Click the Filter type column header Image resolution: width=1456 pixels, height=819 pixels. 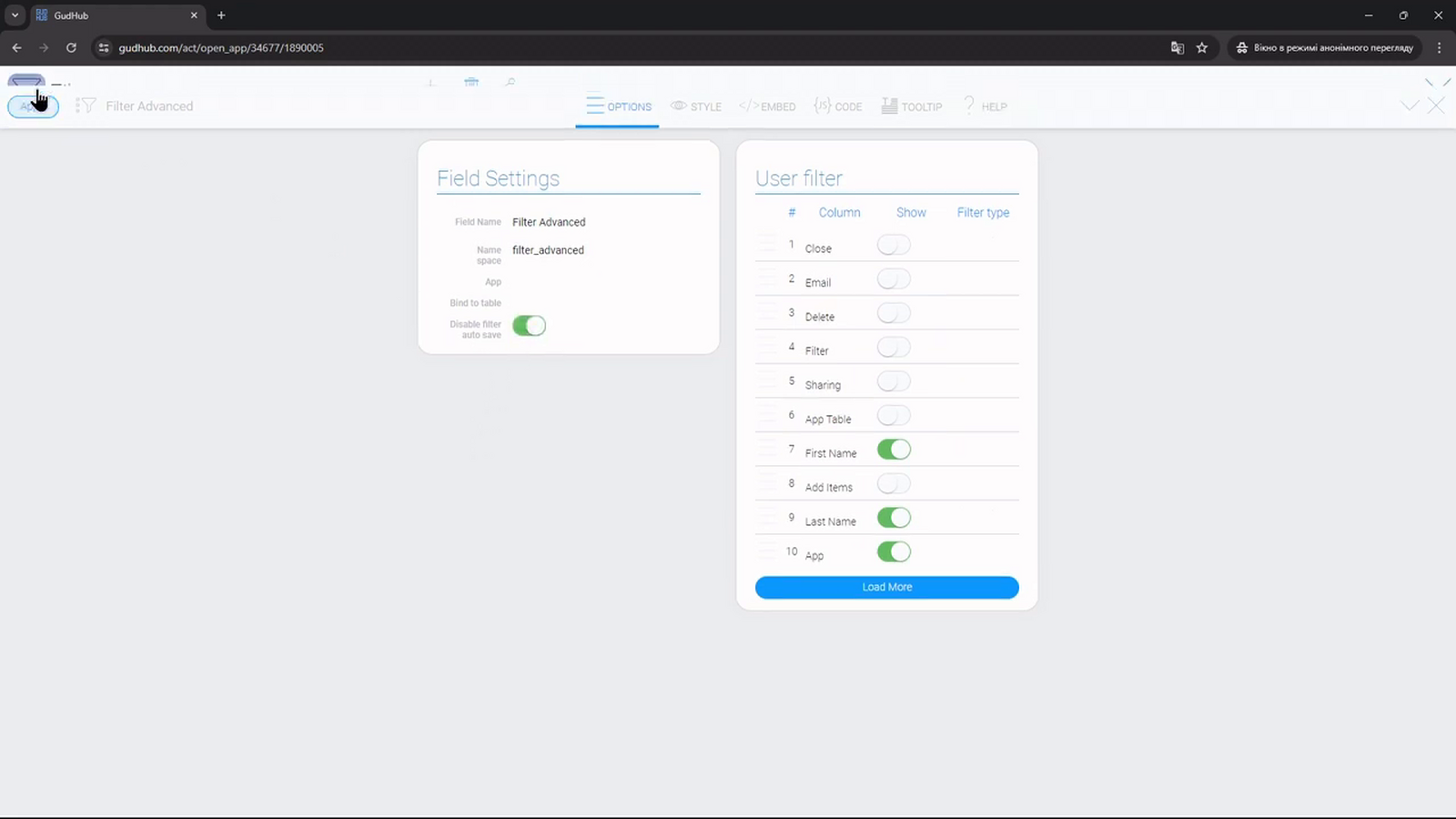point(983,212)
